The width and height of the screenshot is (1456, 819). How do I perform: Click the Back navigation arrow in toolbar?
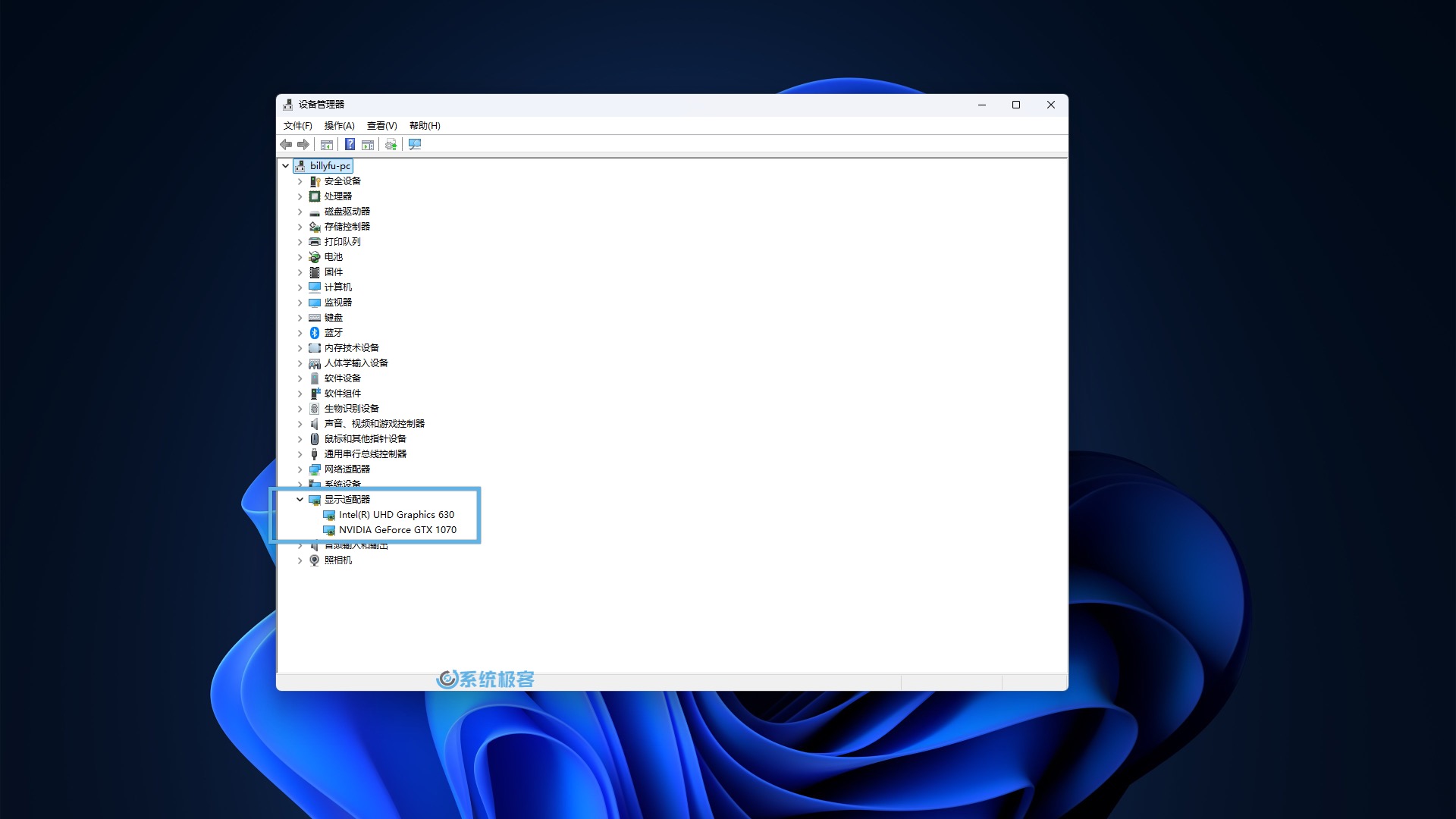point(286,144)
